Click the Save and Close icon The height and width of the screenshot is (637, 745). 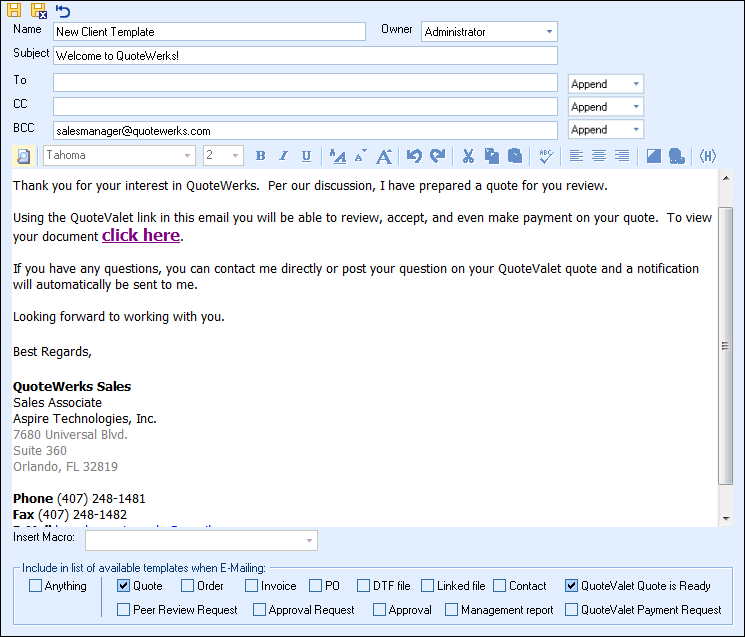pyautogui.click(x=38, y=11)
